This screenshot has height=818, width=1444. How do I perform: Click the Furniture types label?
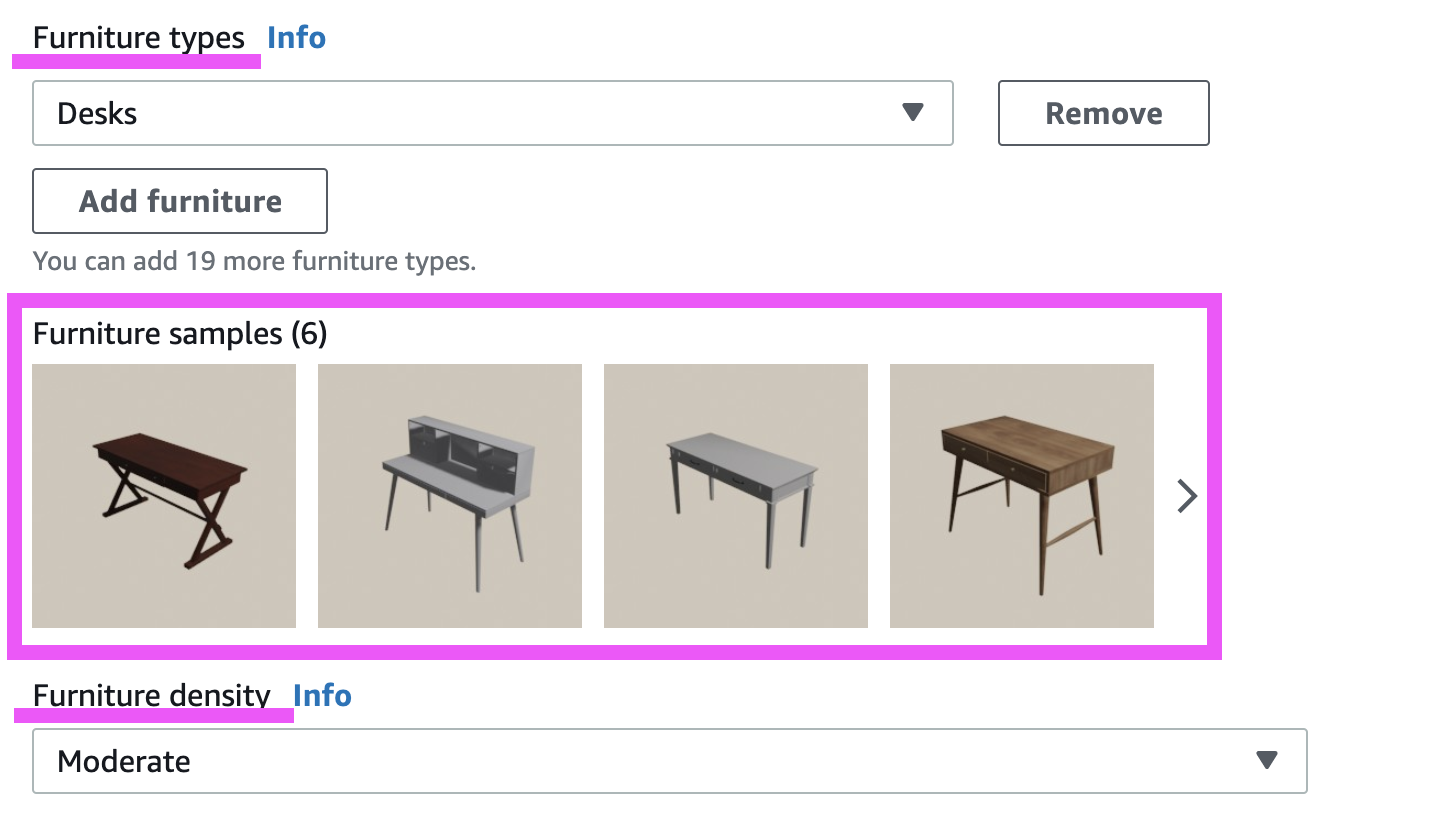pos(139,38)
